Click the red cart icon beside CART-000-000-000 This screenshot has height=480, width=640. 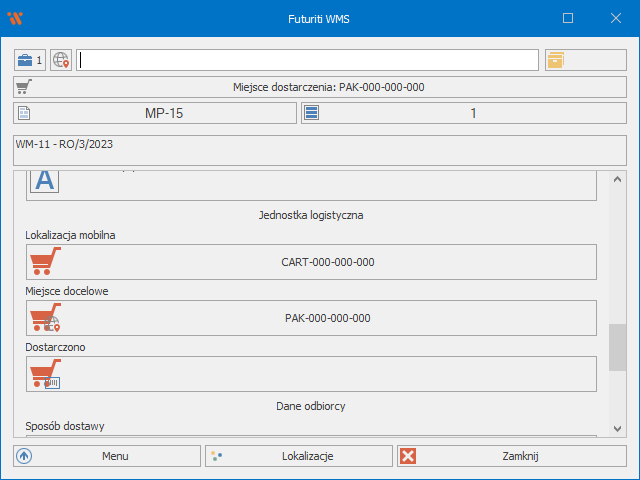click(44, 262)
